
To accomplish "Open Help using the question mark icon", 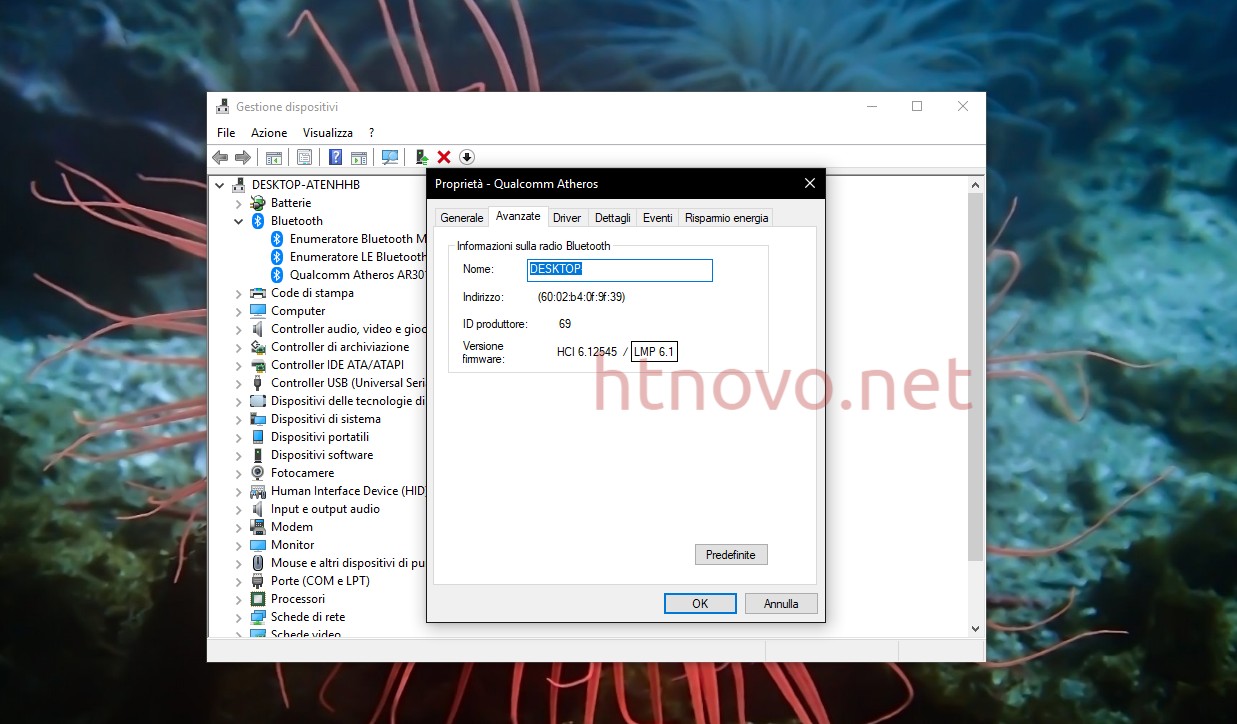I will (x=334, y=157).
